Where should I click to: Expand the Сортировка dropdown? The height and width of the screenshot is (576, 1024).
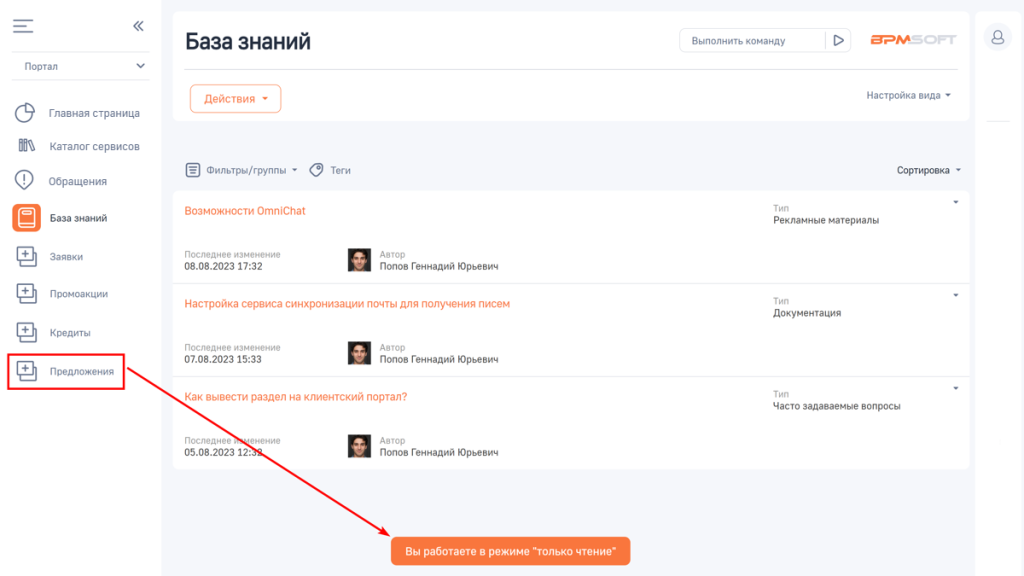(928, 170)
